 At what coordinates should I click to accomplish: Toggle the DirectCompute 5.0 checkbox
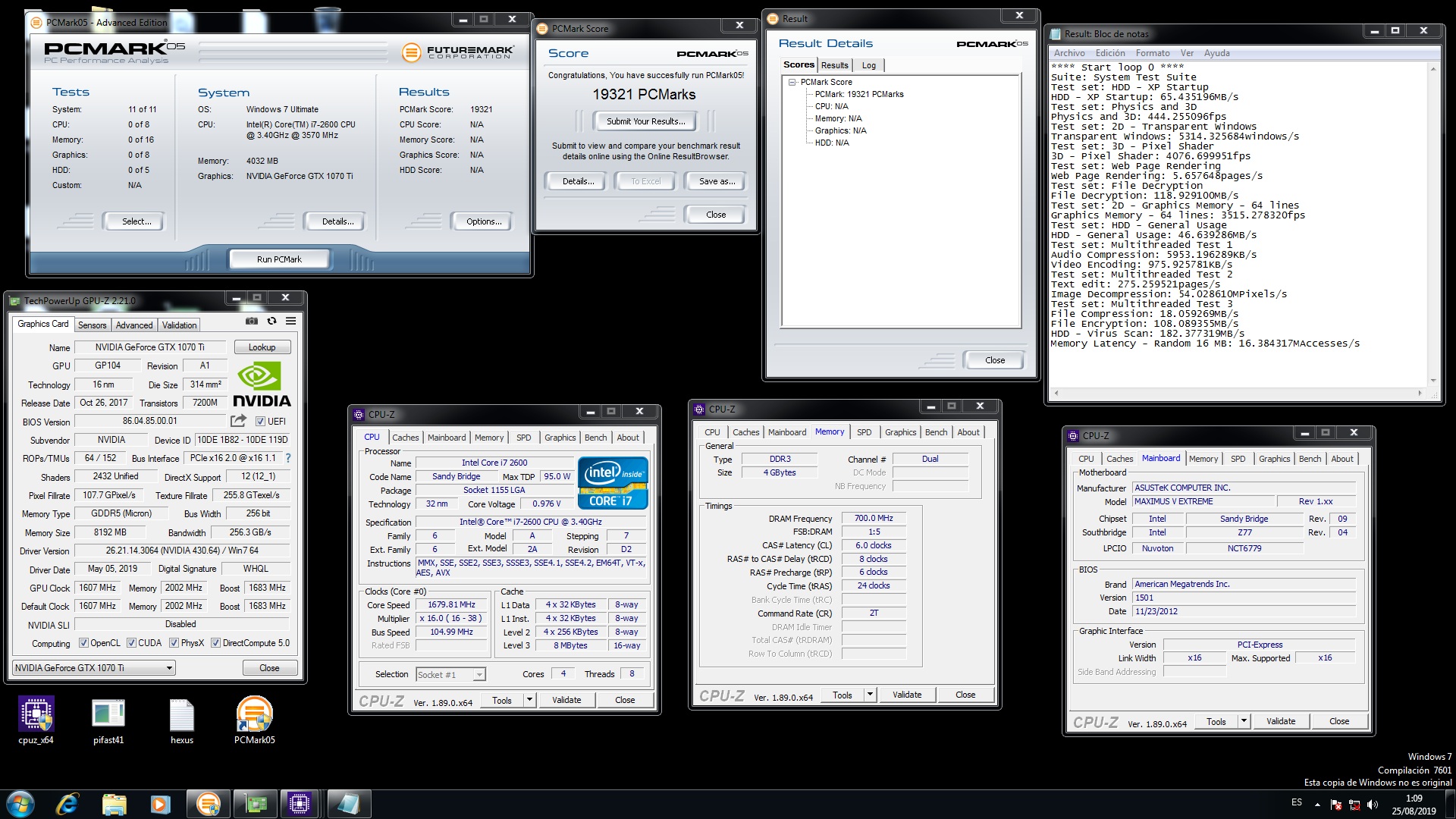pos(215,643)
